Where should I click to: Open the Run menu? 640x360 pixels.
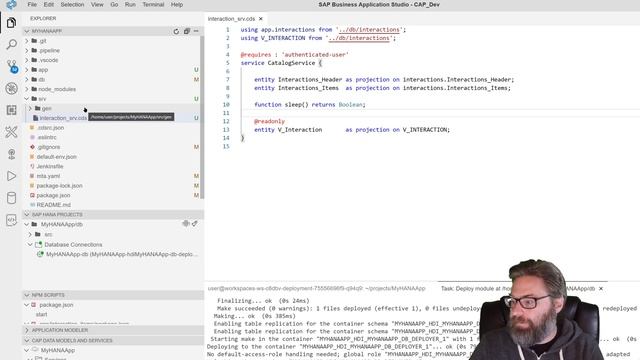click(x=130, y=4)
